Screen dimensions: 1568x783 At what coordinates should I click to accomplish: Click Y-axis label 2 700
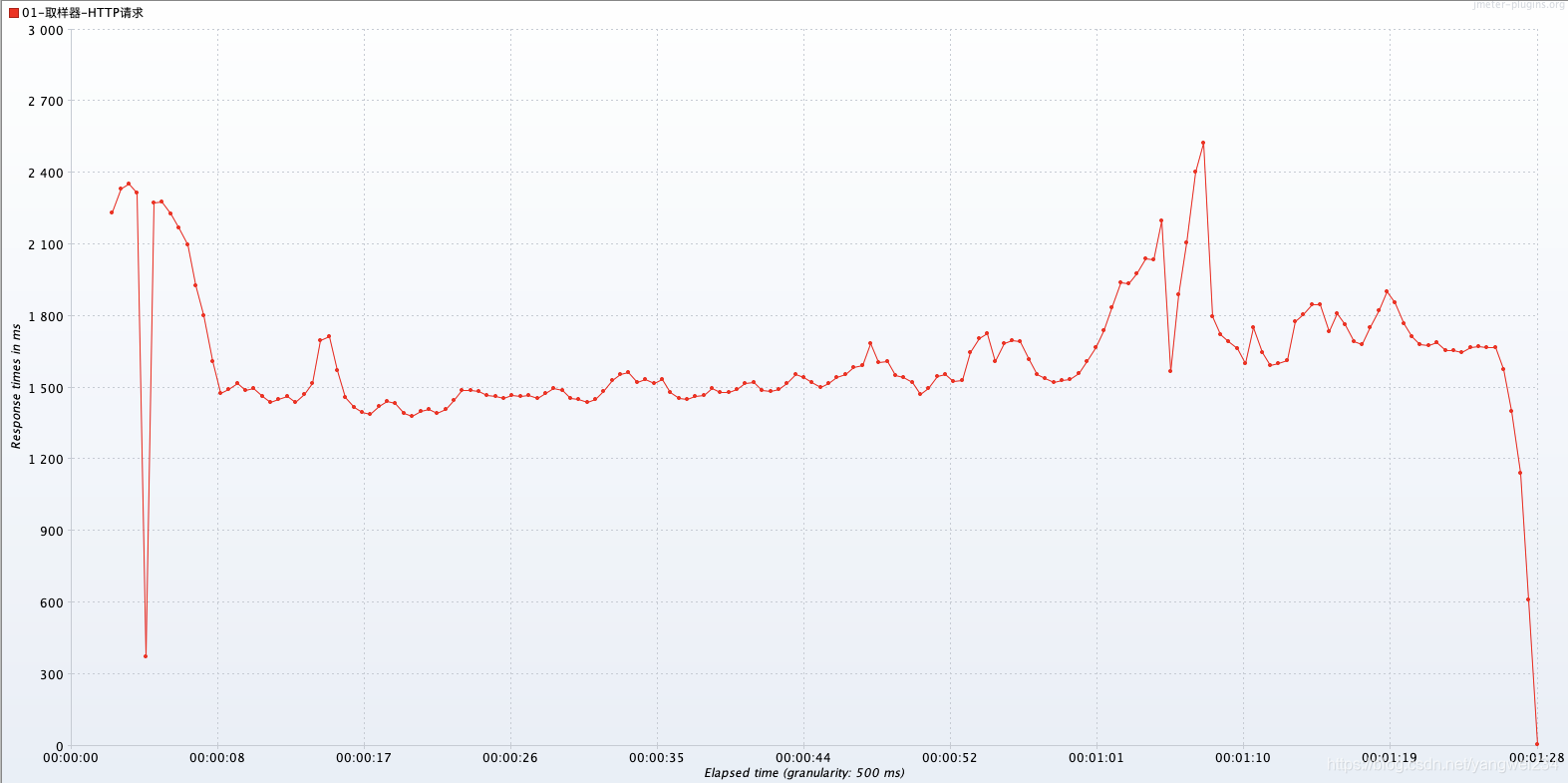click(x=45, y=102)
